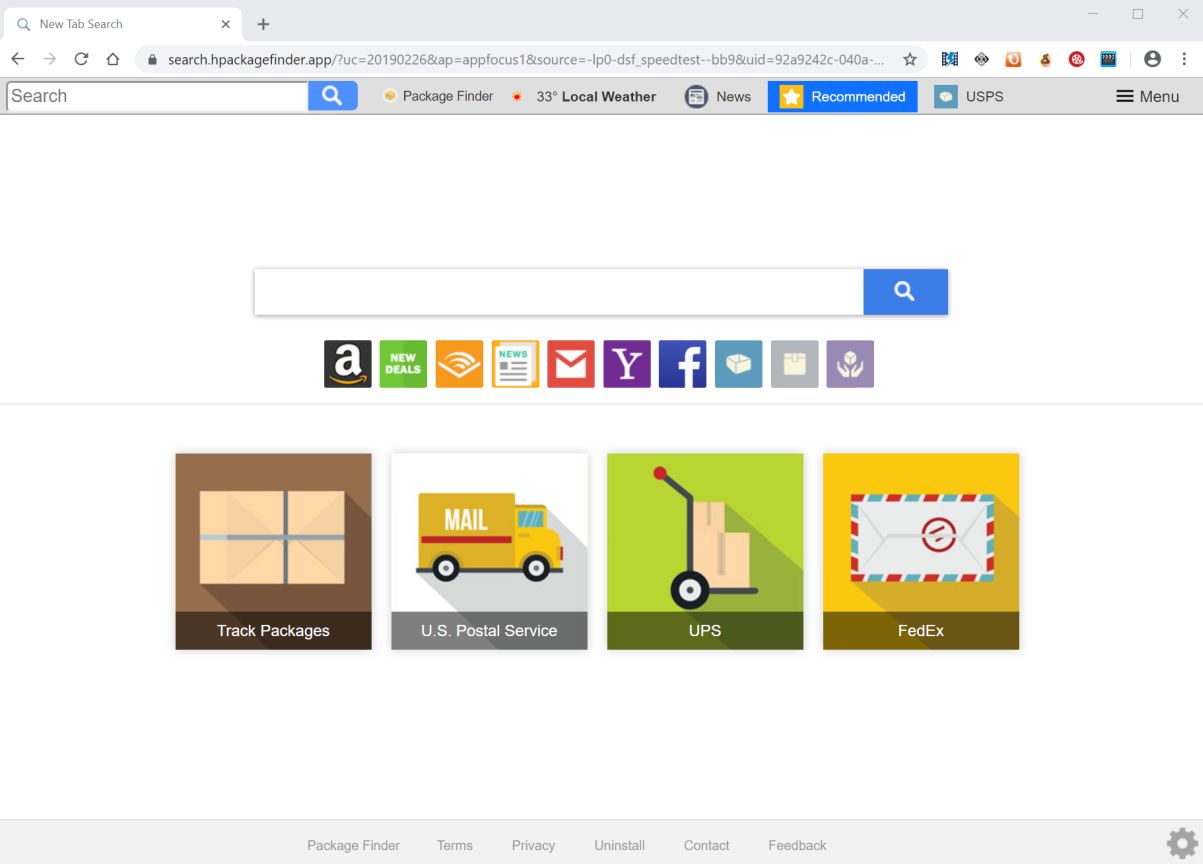The image size is (1203, 864).
Task: Go to the browser home page
Action: (113, 59)
